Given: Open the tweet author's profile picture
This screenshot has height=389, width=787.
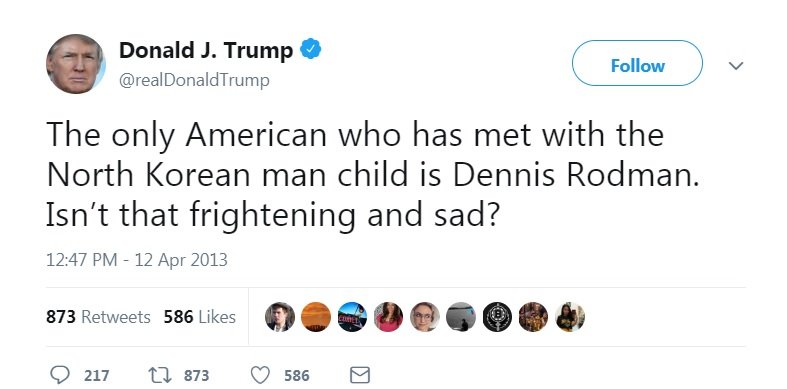Looking at the screenshot, I should [x=76, y=64].
